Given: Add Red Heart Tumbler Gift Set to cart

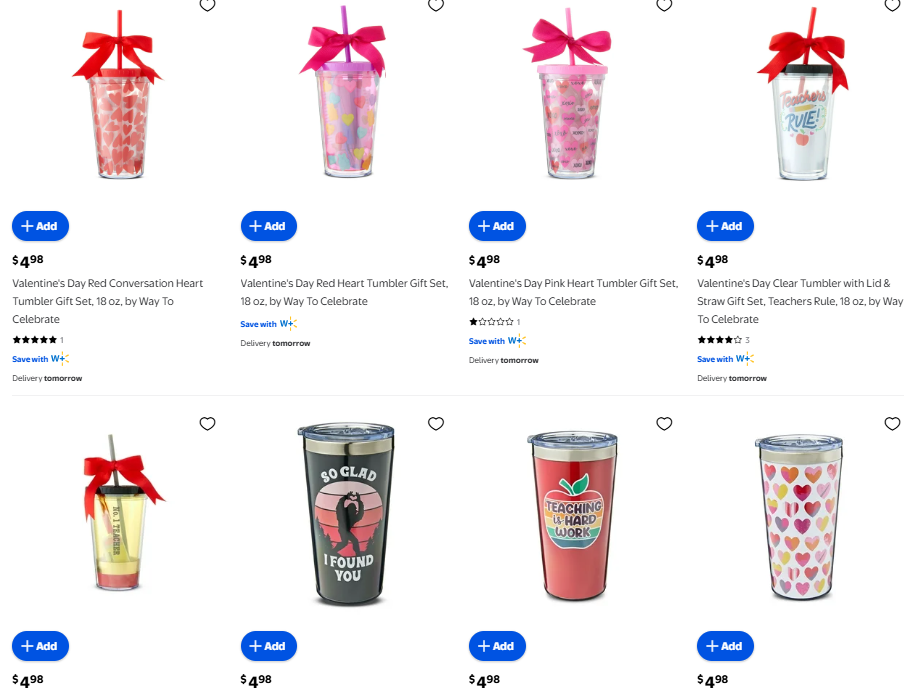Looking at the screenshot, I should pos(269,226).
